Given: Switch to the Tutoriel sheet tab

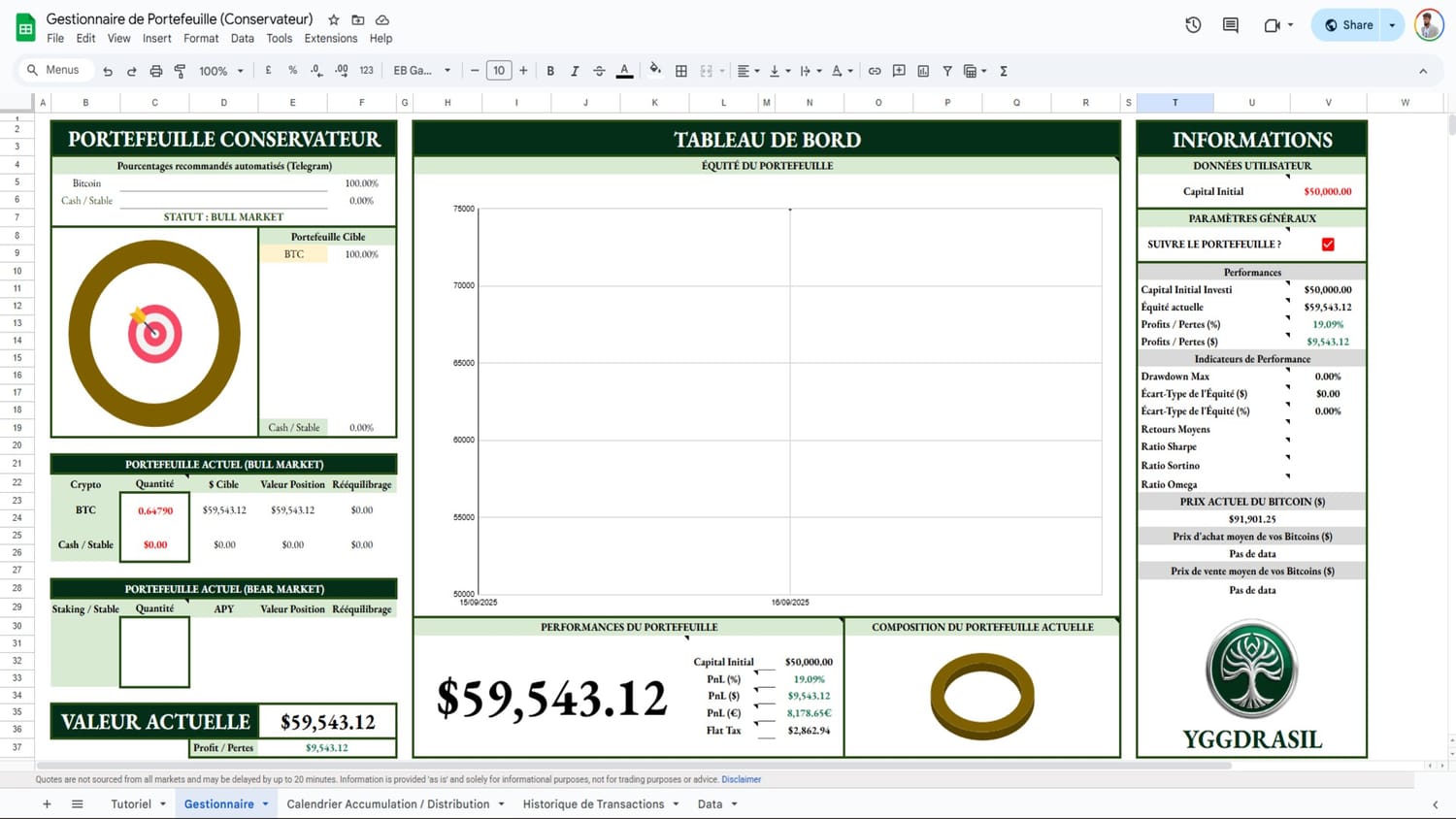Looking at the screenshot, I should coord(131,804).
